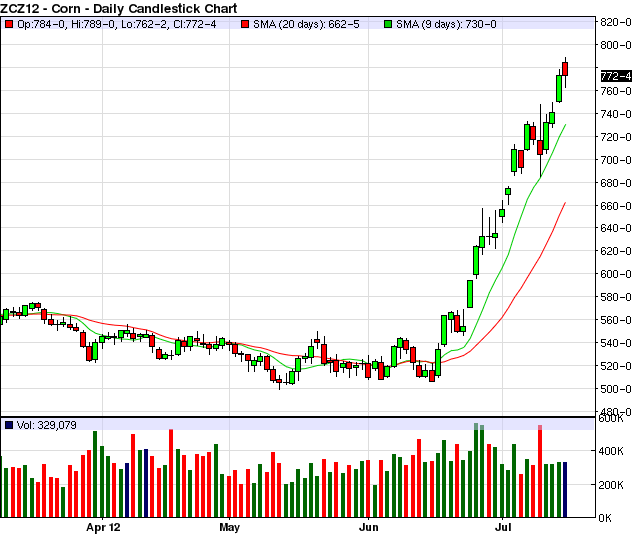Image resolution: width=640 pixels, height=536 pixels.
Task: Select the 'SMA (20 days): 662-5' legend label
Action: point(306,24)
